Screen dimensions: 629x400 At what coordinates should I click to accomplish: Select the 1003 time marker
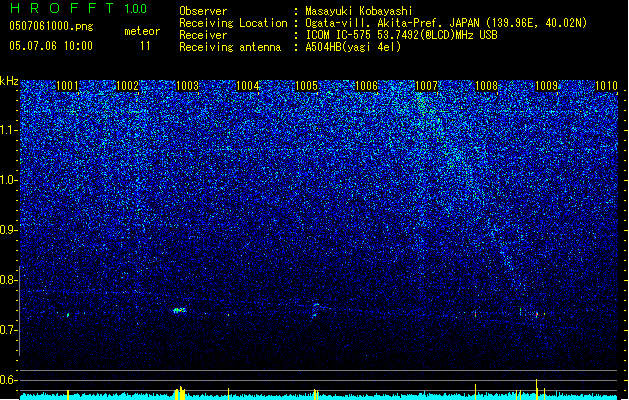click(x=187, y=85)
